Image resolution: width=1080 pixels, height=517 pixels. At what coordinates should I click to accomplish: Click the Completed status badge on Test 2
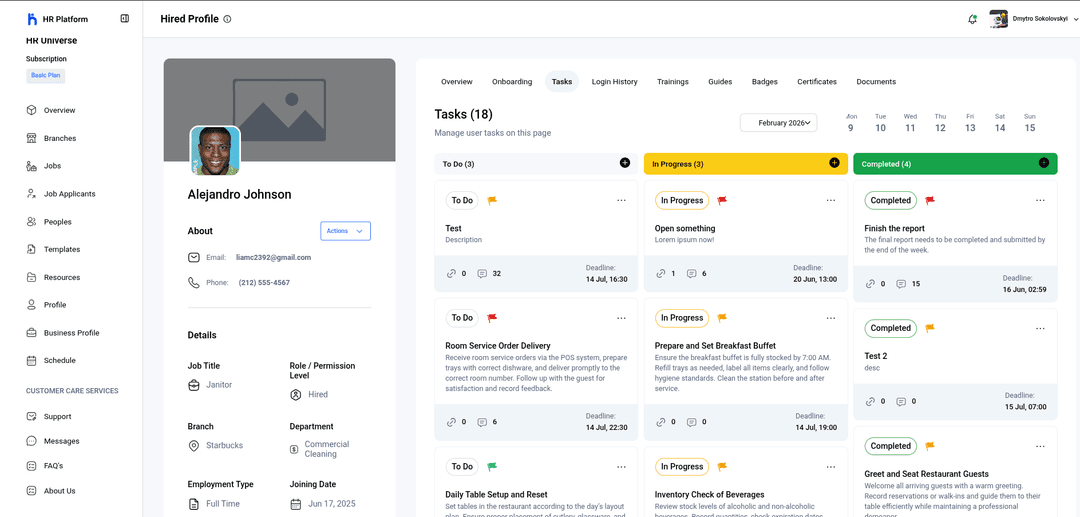pos(890,328)
